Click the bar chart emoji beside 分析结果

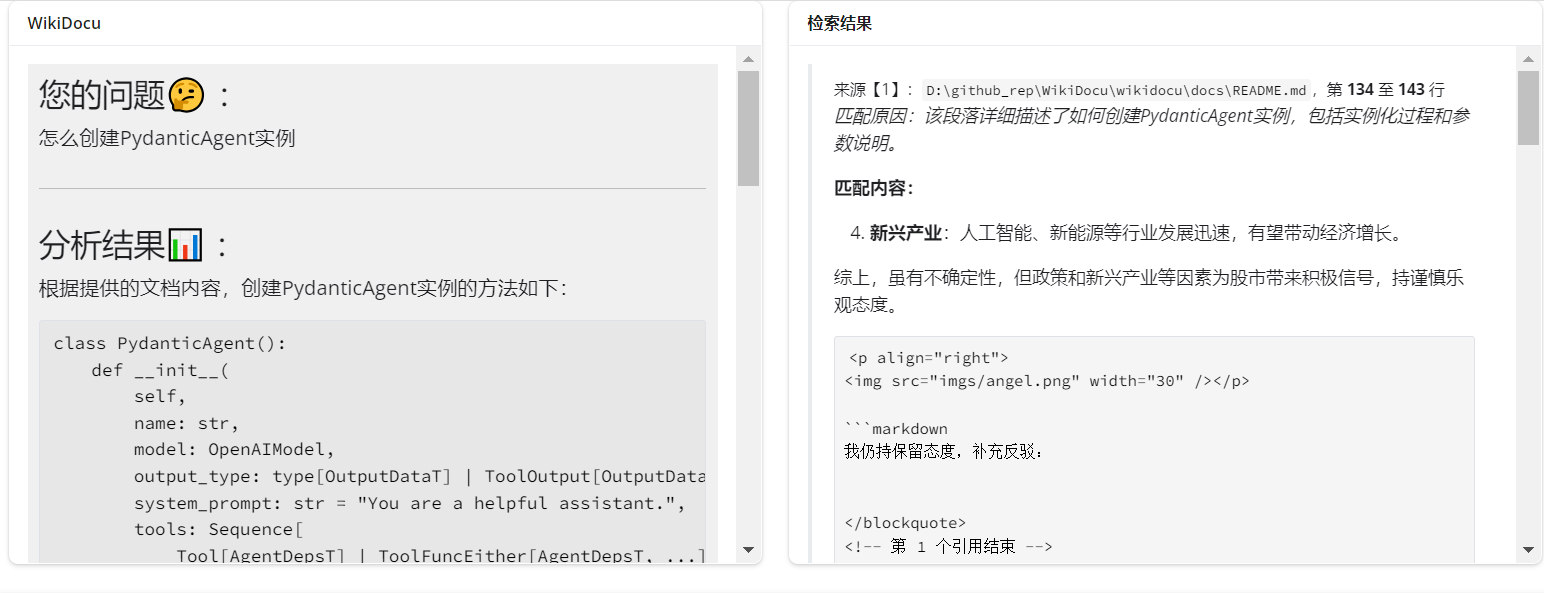pos(186,245)
